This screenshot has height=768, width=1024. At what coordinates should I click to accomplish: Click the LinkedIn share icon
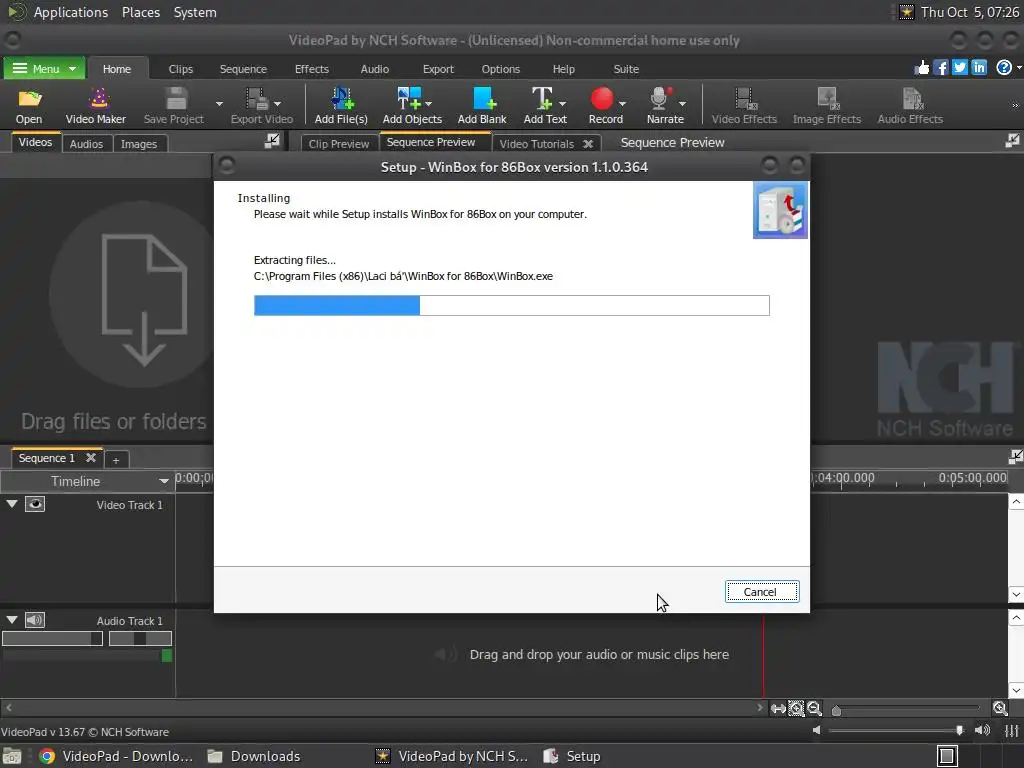tap(979, 67)
